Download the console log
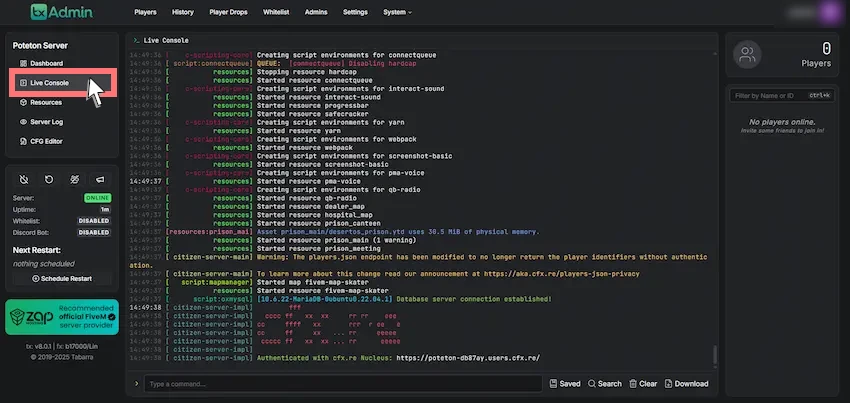 point(686,384)
